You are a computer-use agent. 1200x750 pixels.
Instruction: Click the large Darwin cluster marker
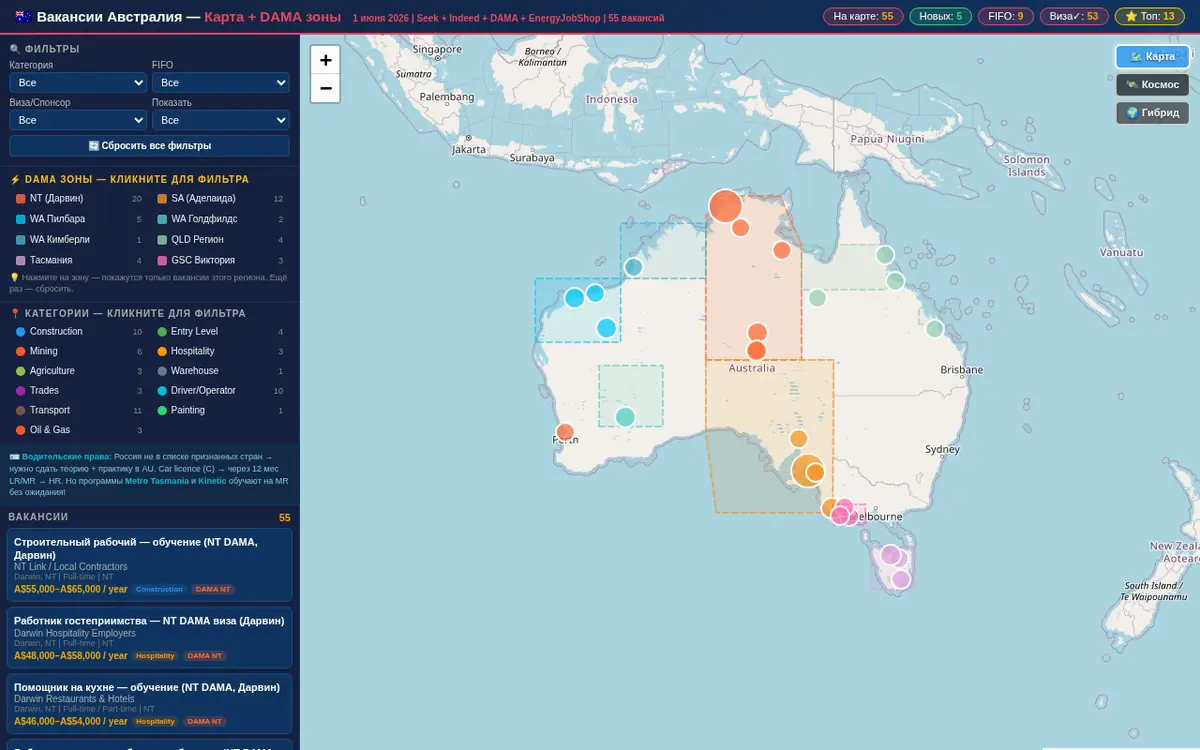click(x=725, y=206)
